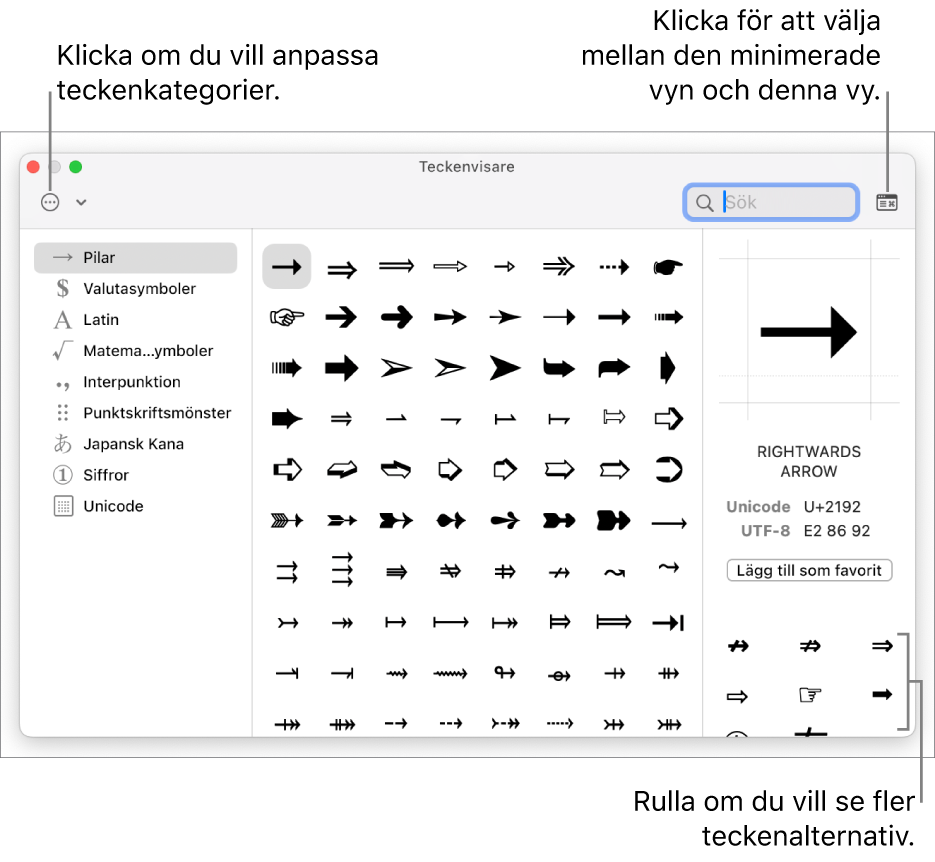Viewport: 935px width, 862px height.
Task: Choose the circled open arrow symbol
Action: click(668, 470)
